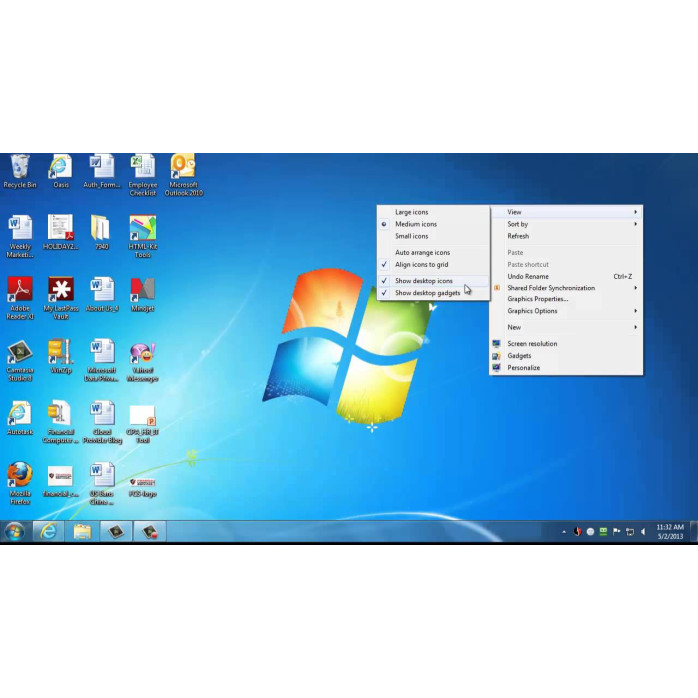The width and height of the screenshot is (698, 698).
Task: Open the Action Center flag tray icon
Action: click(617, 532)
